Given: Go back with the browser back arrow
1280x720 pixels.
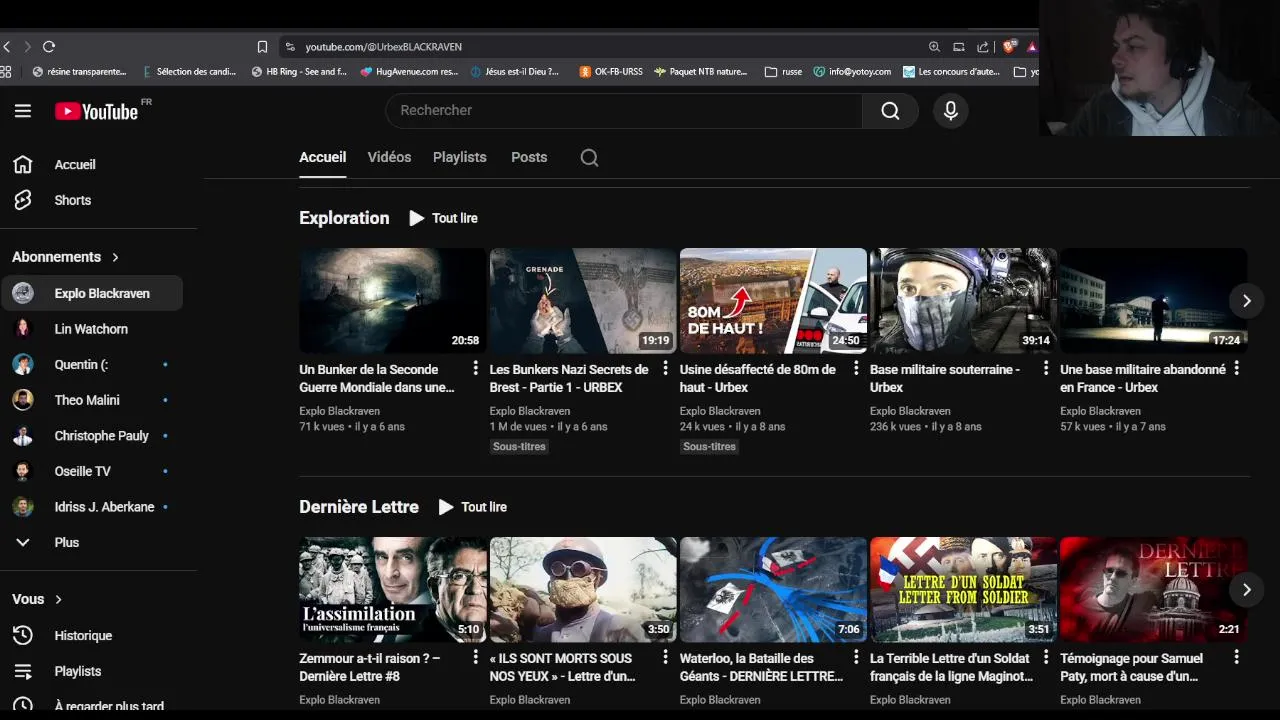Looking at the screenshot, I should coord(7,46).
